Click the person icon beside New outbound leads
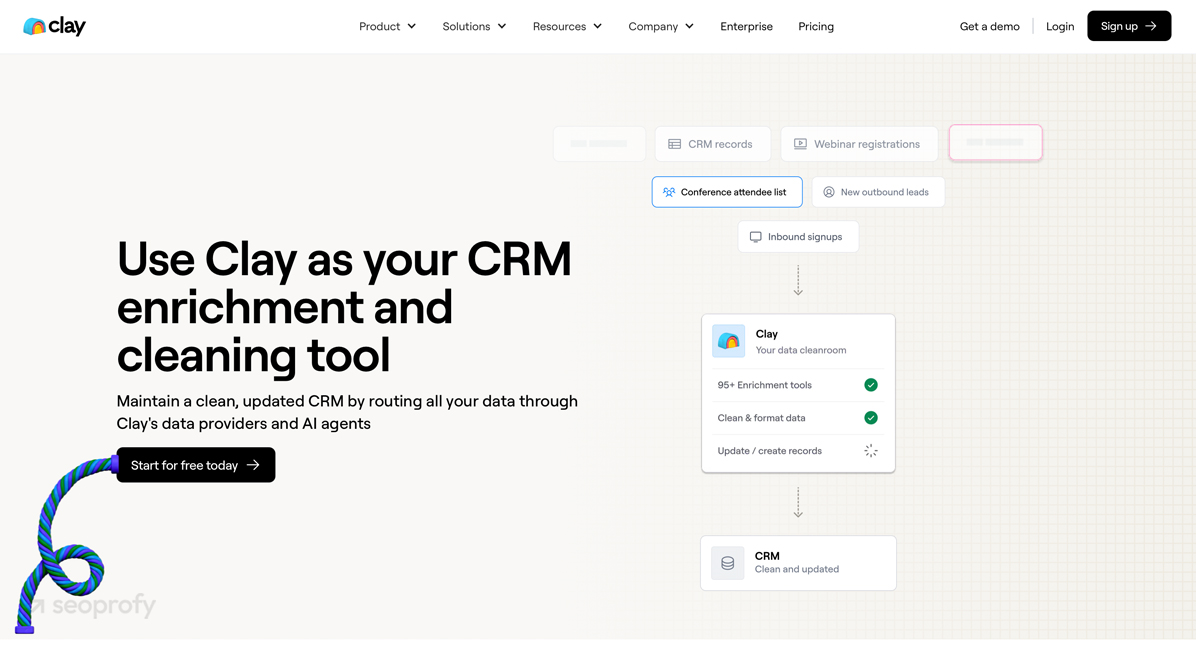 click(828, 192)
